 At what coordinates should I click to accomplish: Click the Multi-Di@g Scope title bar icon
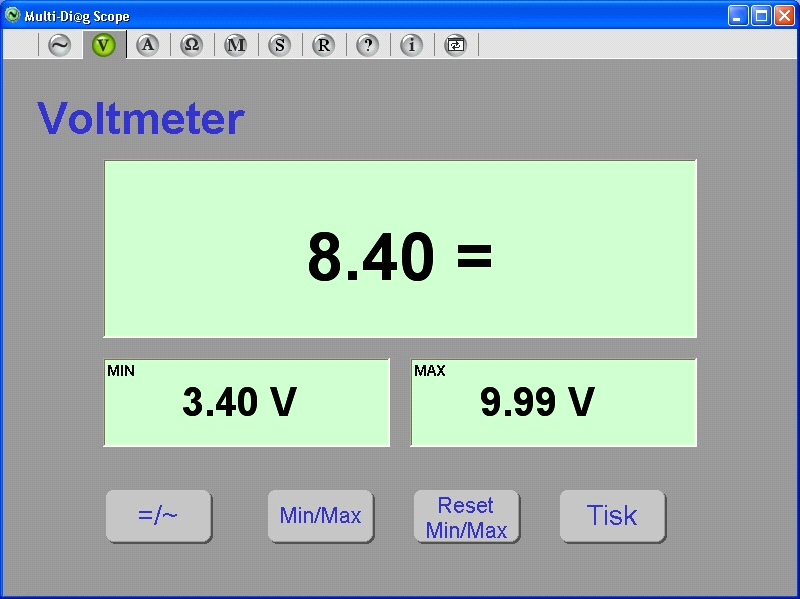[x=12, y=15]
